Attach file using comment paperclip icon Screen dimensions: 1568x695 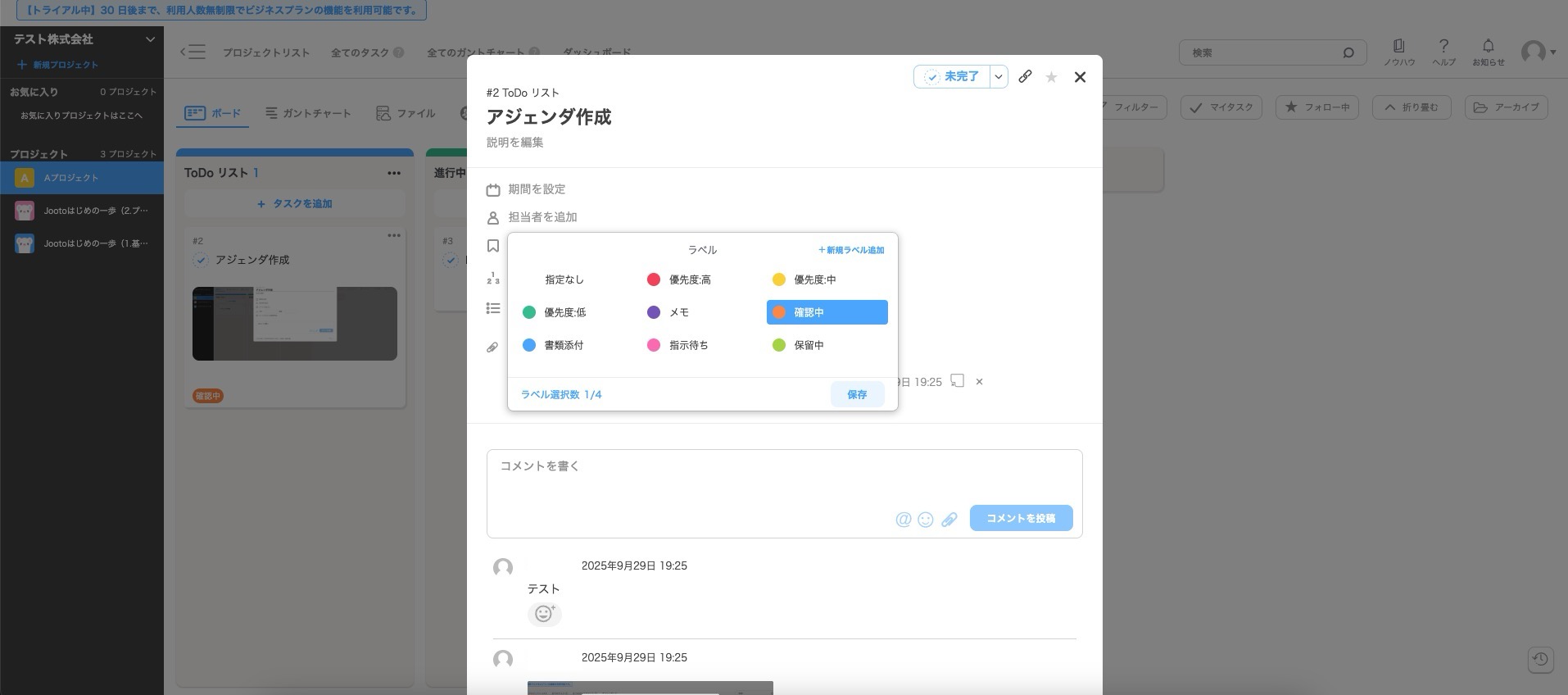[949, 520]
